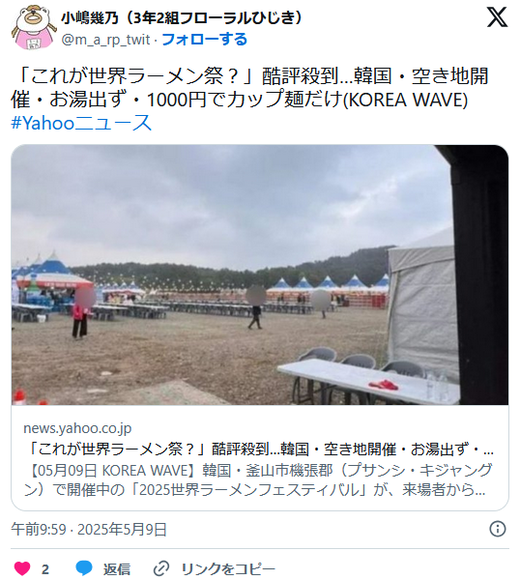Viewport: 520px width, 580px height.
Task: Click the tweet body text about 世界ラーメン祭
Action: 250,88
